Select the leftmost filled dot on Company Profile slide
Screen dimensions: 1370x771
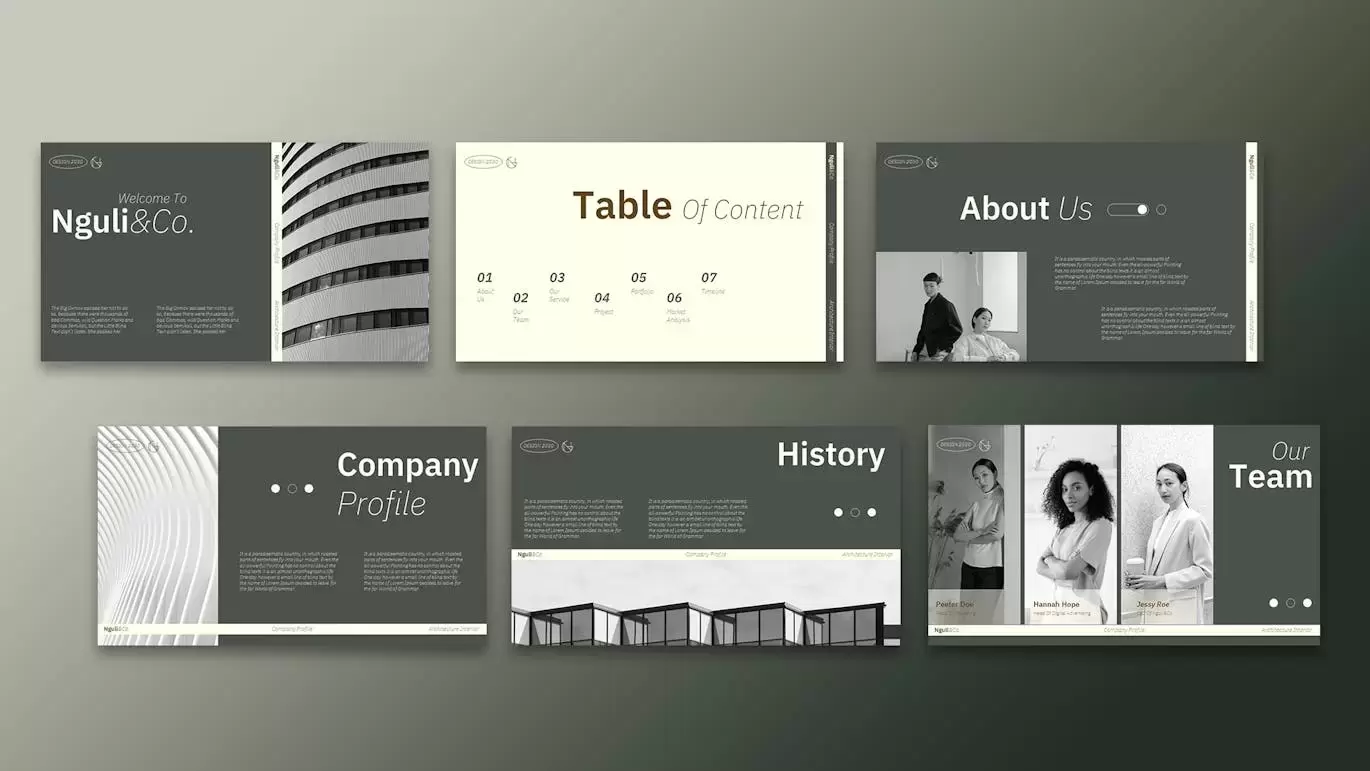[x=275, y=489]
